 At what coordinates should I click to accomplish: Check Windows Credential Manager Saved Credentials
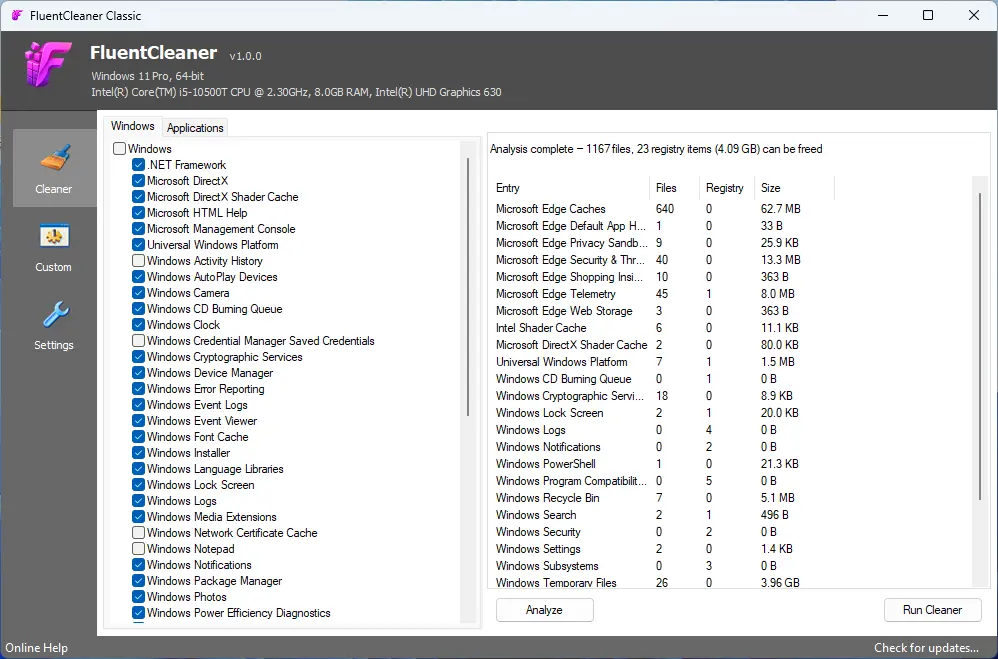tap(138, 340)
